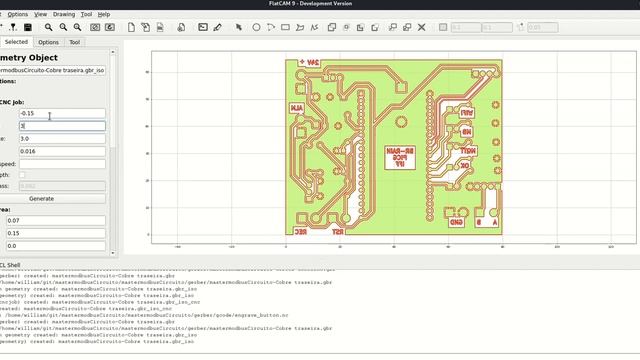Click the 'metry Object' panel heading
The image size is (640, 360).
coord(29,58)
